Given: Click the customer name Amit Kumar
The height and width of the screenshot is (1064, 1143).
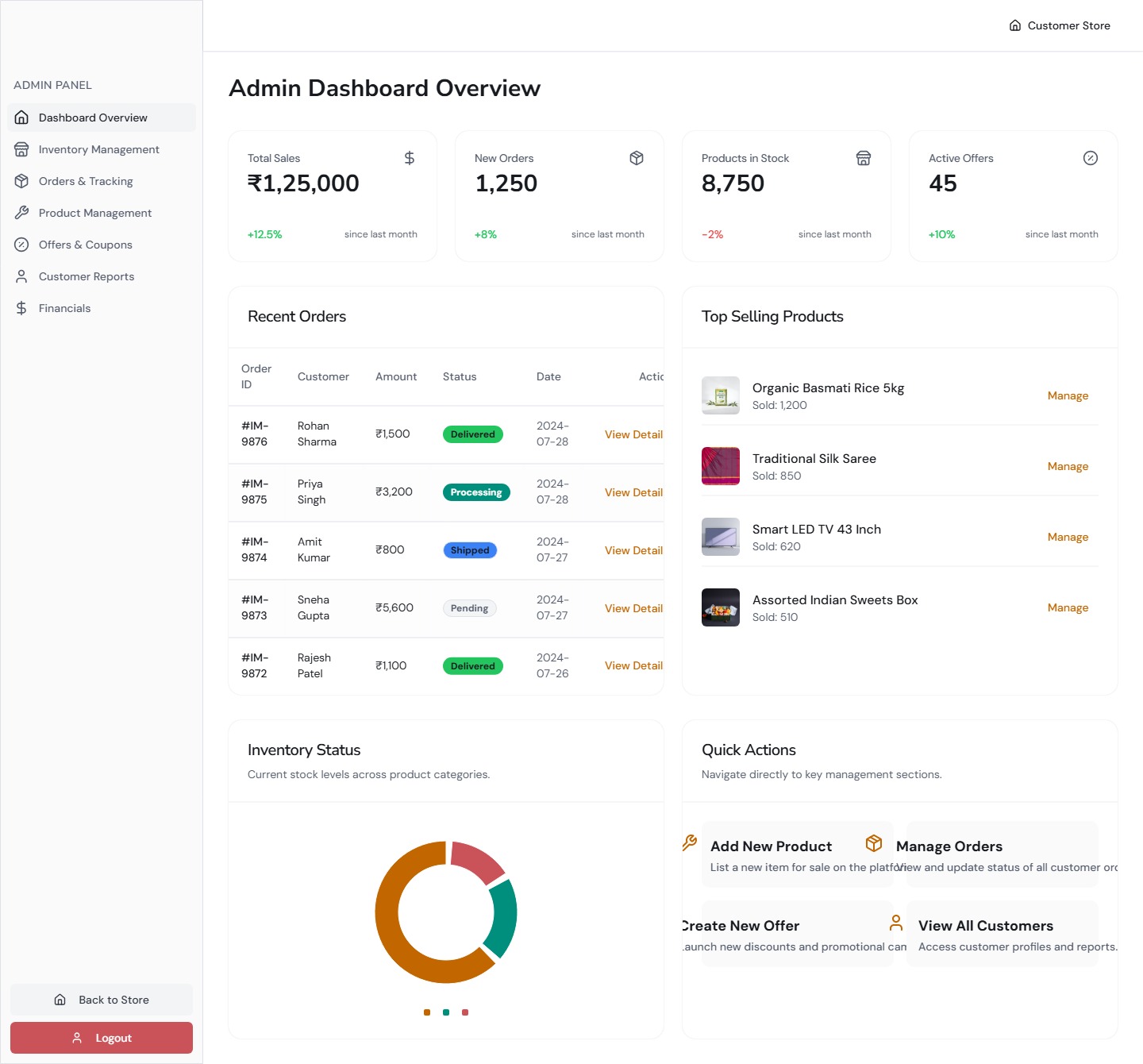Looking at the screenshot, I should pos(314,549).
